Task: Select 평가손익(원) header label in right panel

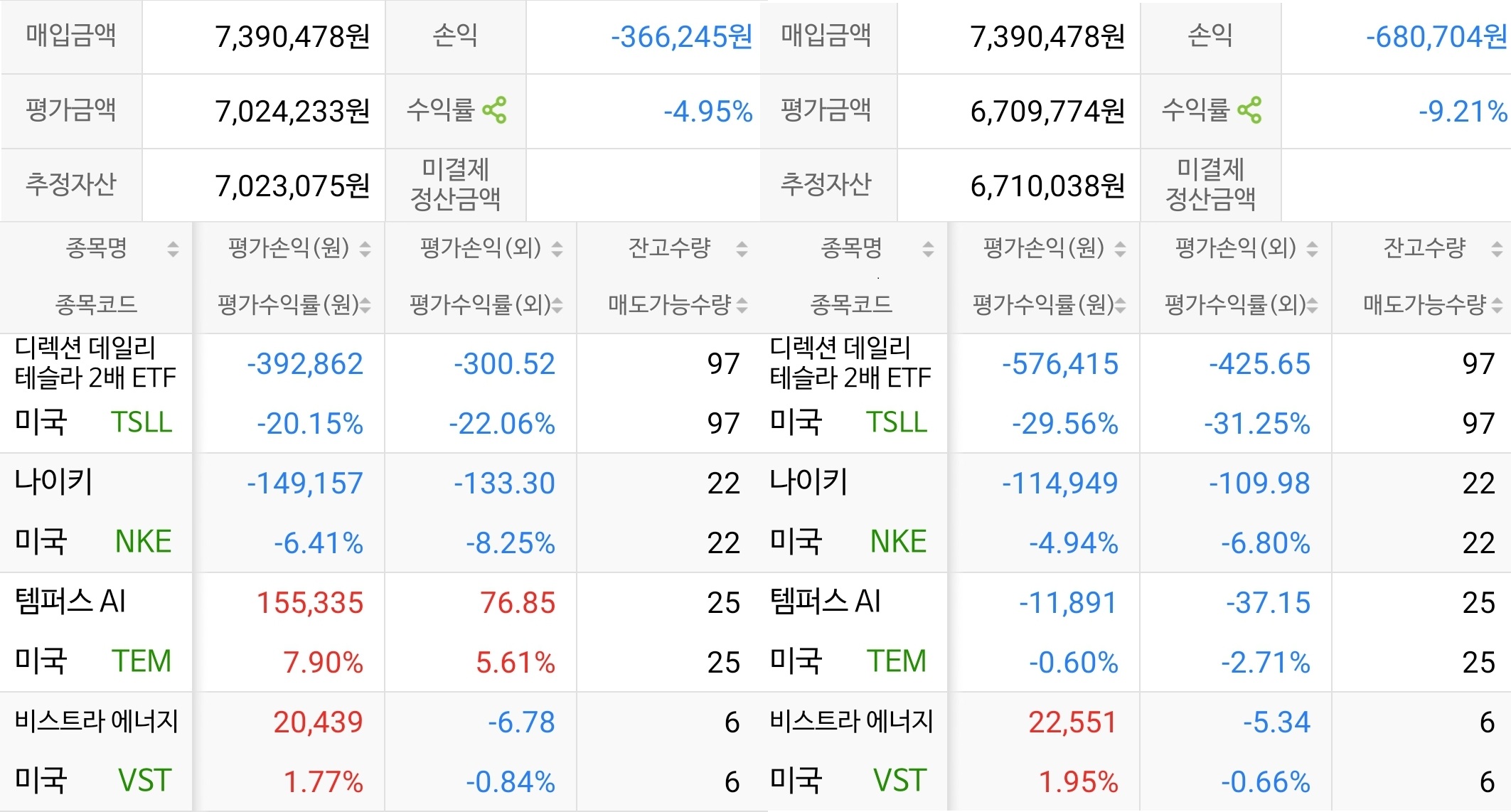Action: click(1043, 248)
